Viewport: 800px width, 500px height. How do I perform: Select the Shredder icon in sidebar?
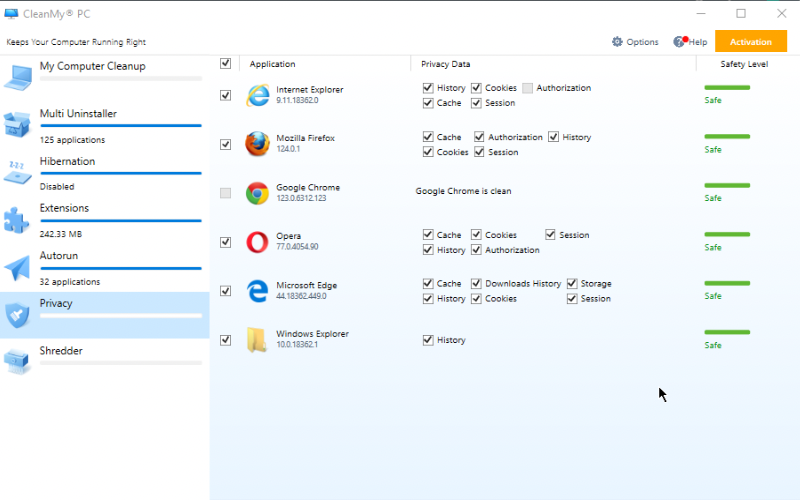pyautogui.click(x=17, y=361)
